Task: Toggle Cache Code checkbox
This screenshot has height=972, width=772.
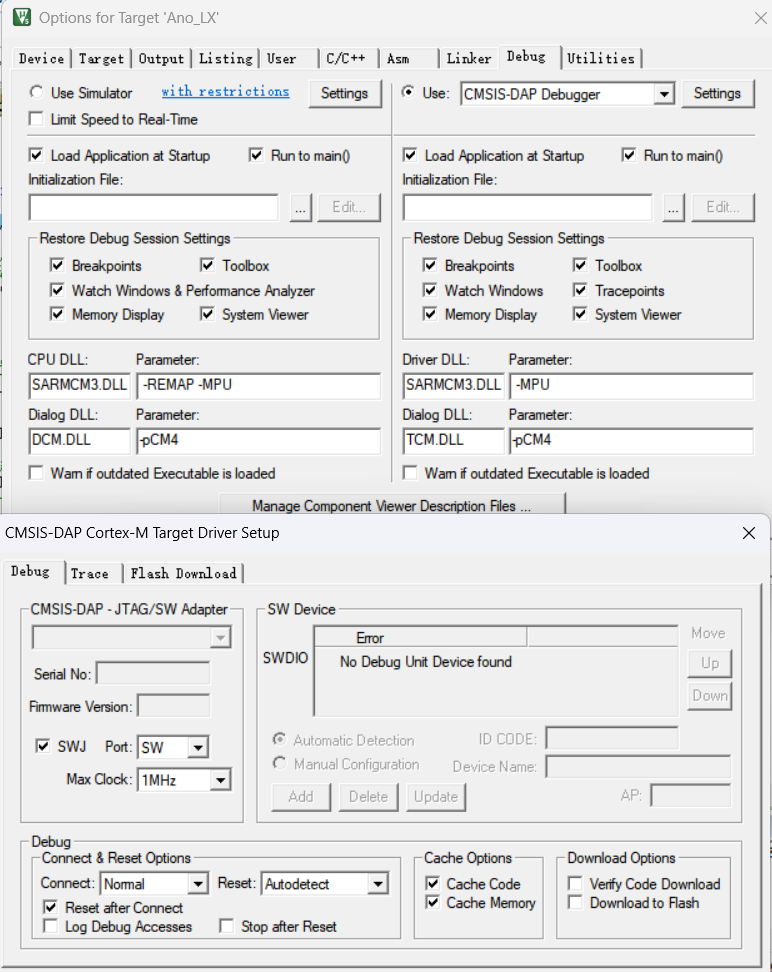Action: [433, 883]
